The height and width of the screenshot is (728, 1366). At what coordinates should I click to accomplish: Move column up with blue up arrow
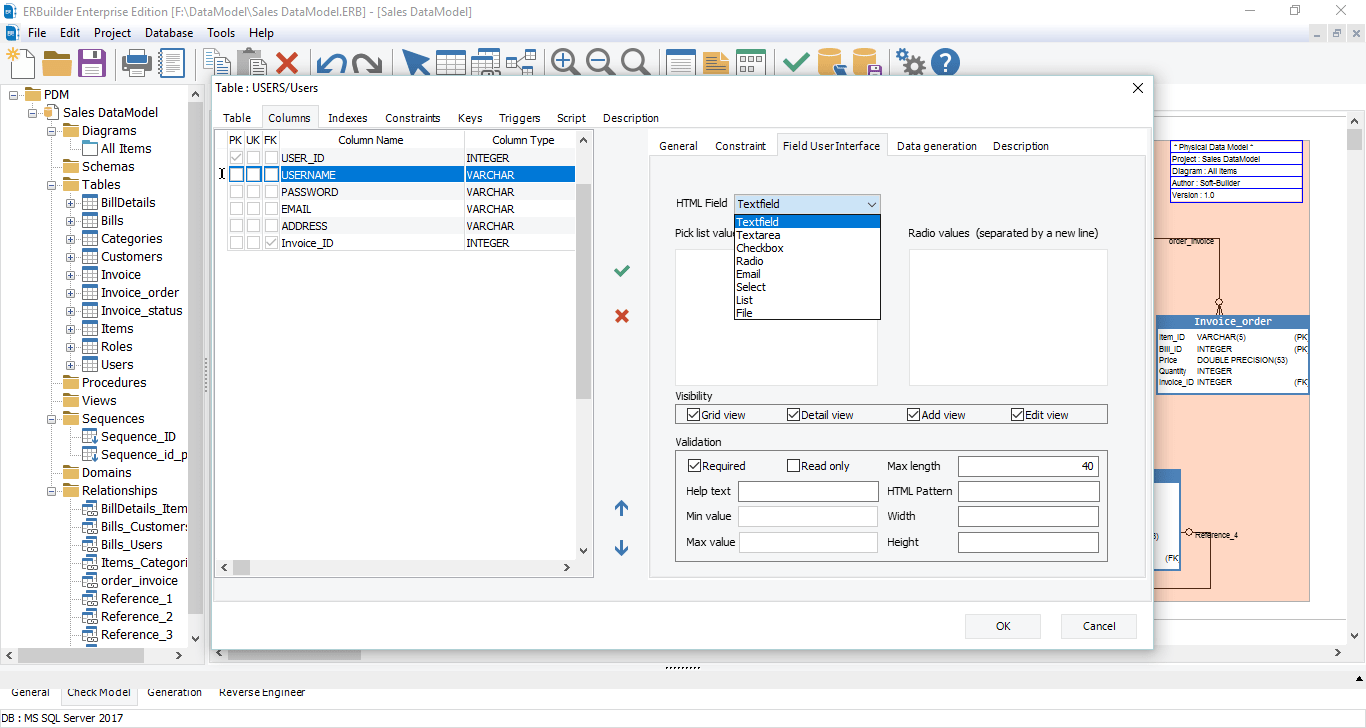click(622, 508)
